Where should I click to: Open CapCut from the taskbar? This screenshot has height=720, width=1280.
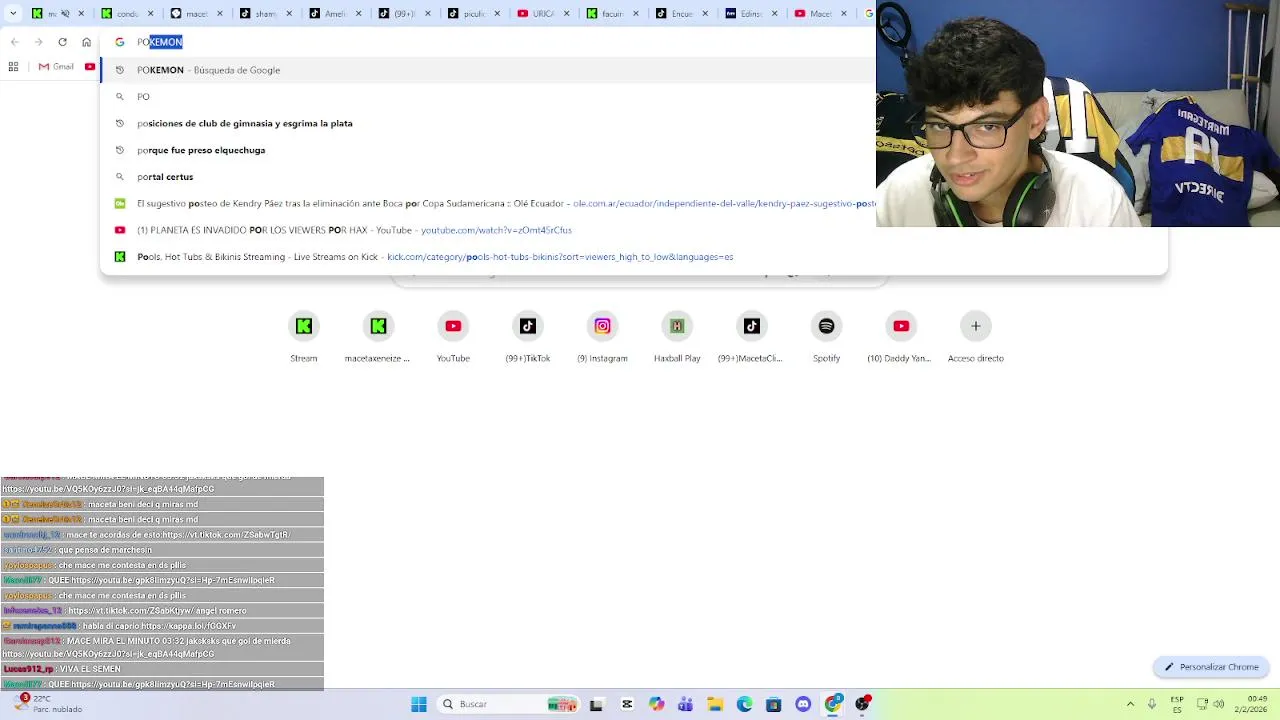(x=627, y=704)
